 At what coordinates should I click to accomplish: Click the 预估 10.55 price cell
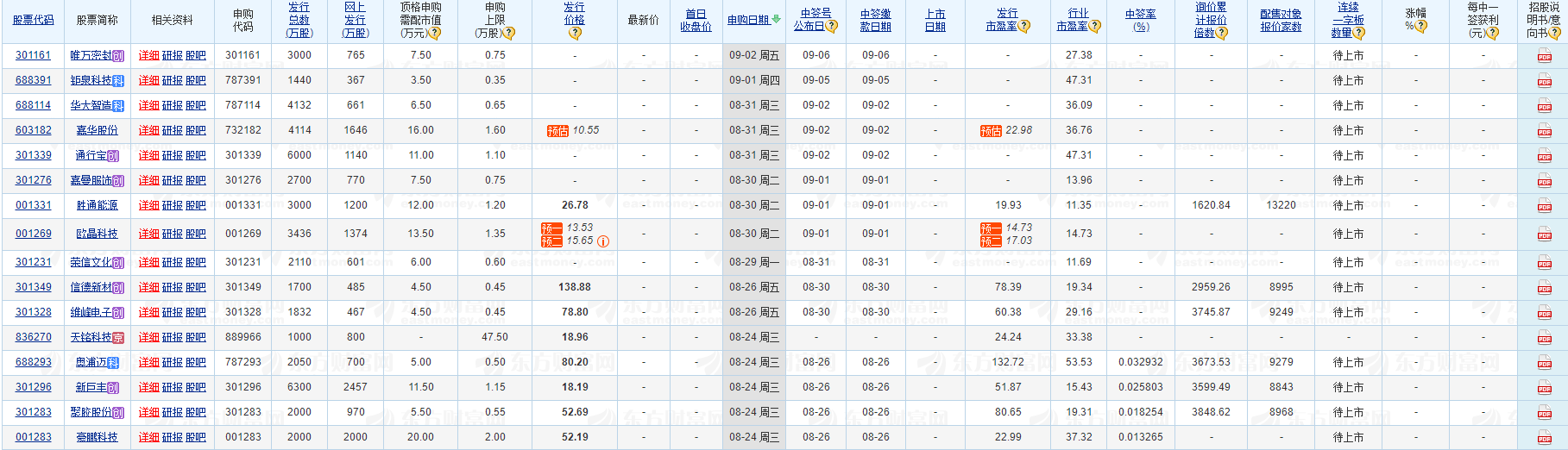(x=573, y=130)
